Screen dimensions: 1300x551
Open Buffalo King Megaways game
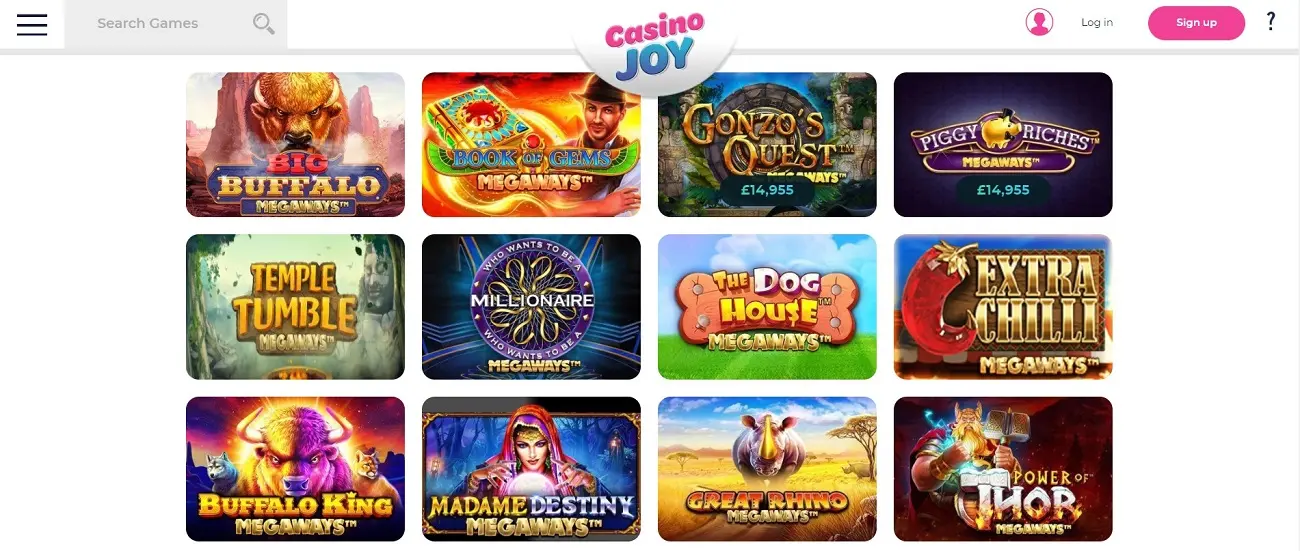coord(295,469)
